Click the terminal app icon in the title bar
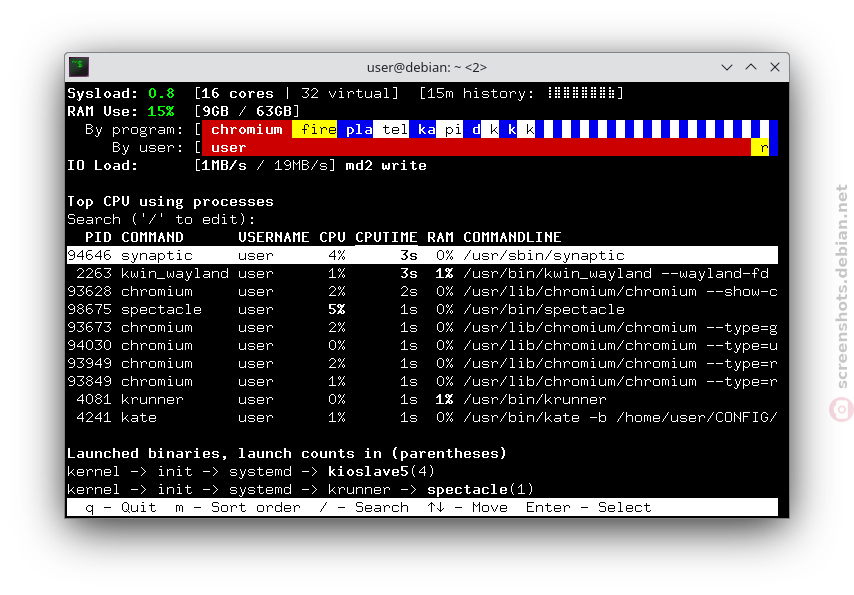 point(79,67)
